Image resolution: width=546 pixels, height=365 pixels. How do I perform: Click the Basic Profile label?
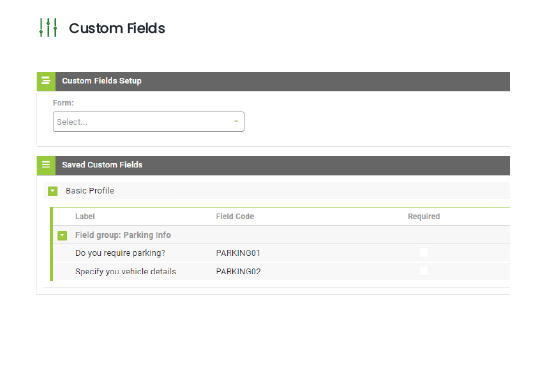coord(90,191)
